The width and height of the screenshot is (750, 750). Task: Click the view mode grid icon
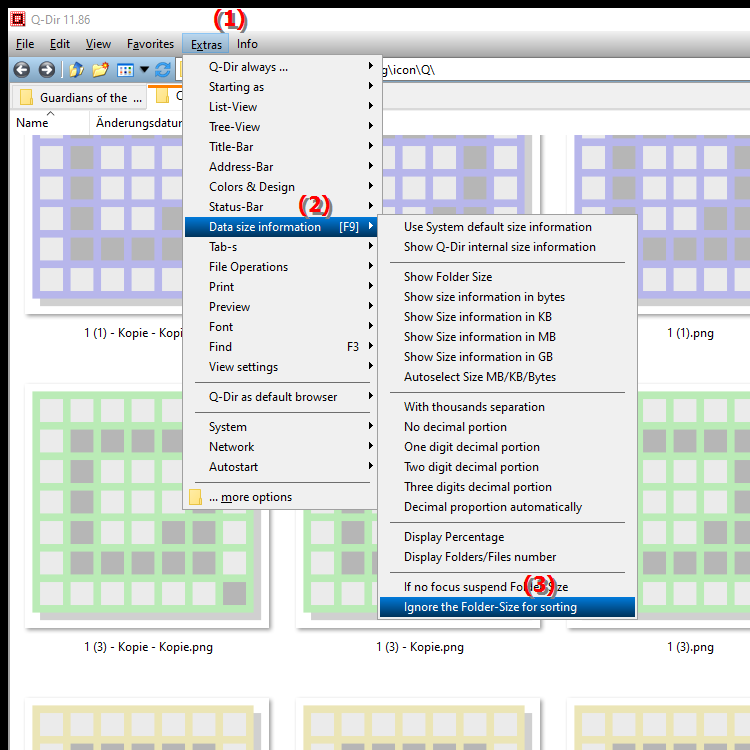click(x=125, y=70)
